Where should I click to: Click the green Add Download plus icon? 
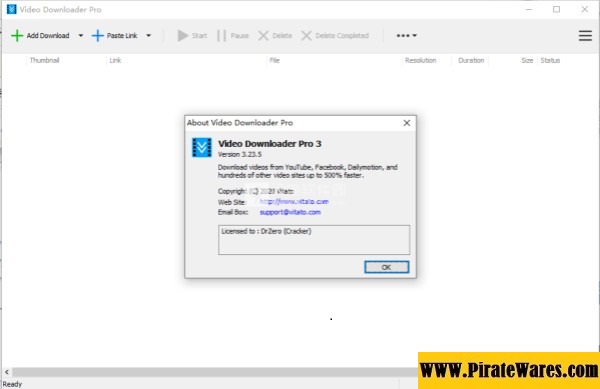tap(17, 36)
